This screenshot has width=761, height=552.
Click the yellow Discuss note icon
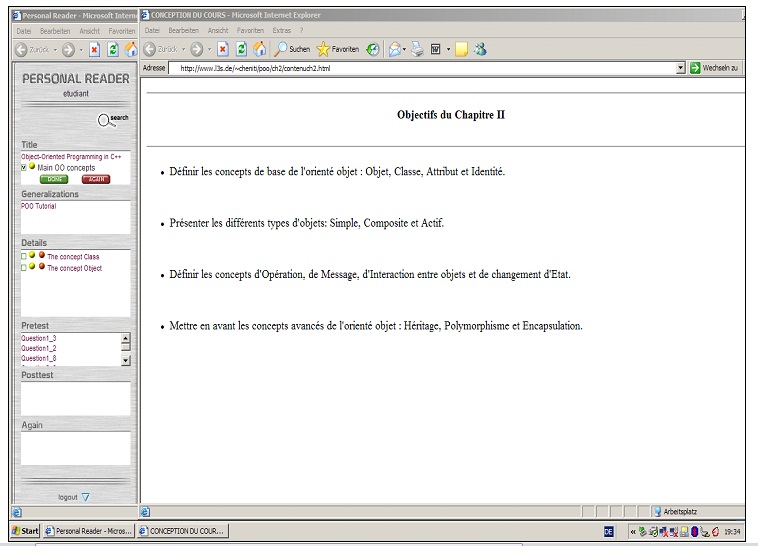tap(461, 50)
